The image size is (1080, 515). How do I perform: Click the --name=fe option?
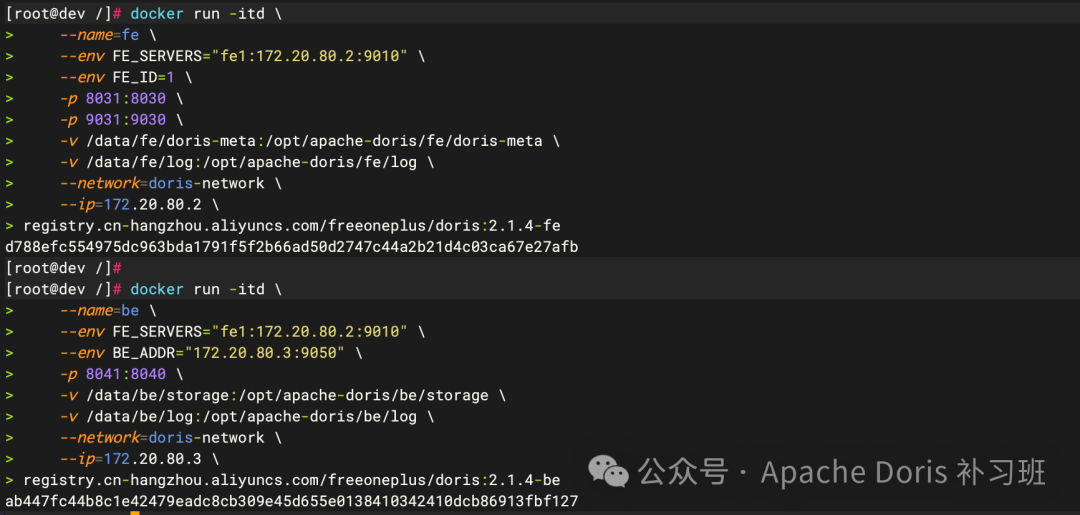pyautogui.click(x=99, y=35)
